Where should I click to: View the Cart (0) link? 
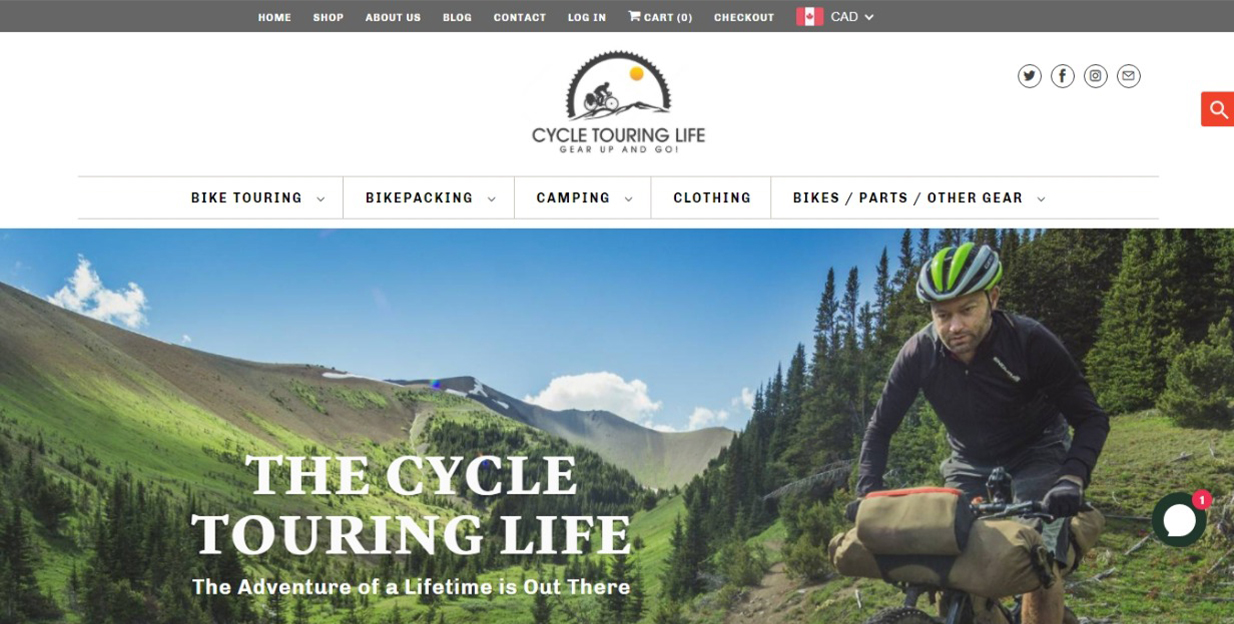[x=660, y=17]
